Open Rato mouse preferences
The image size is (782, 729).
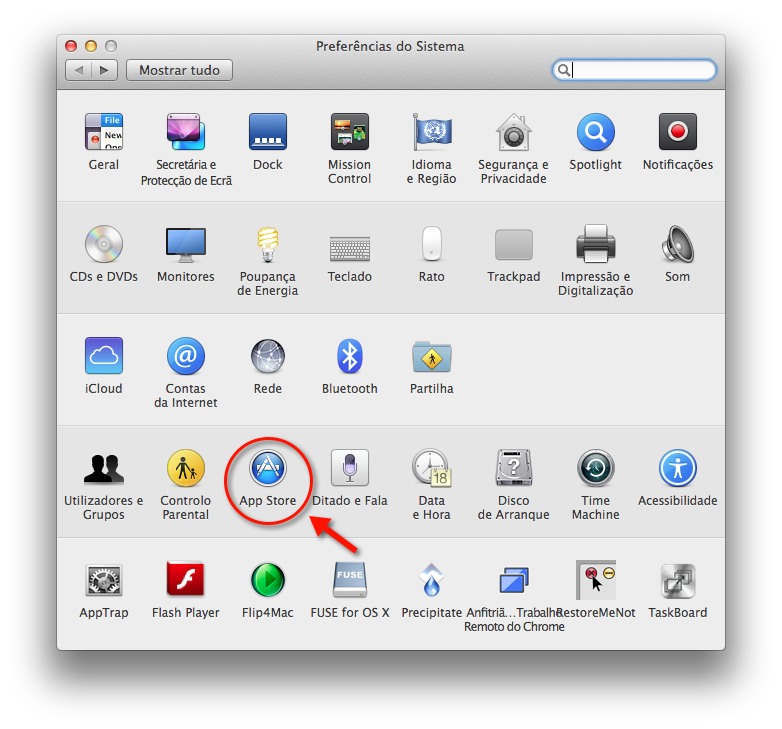tap(432, 244)
